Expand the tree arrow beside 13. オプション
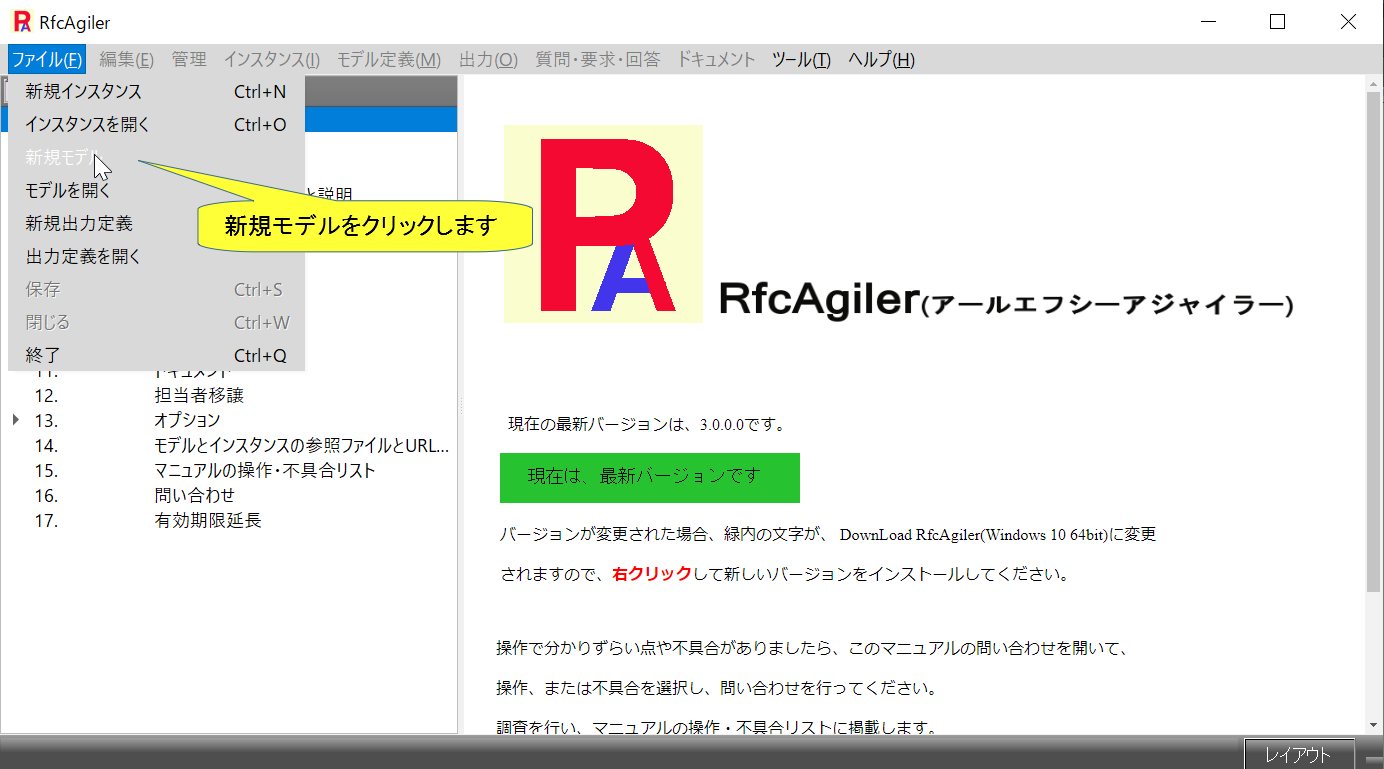1384x769 pixels. tap(16, 420)
